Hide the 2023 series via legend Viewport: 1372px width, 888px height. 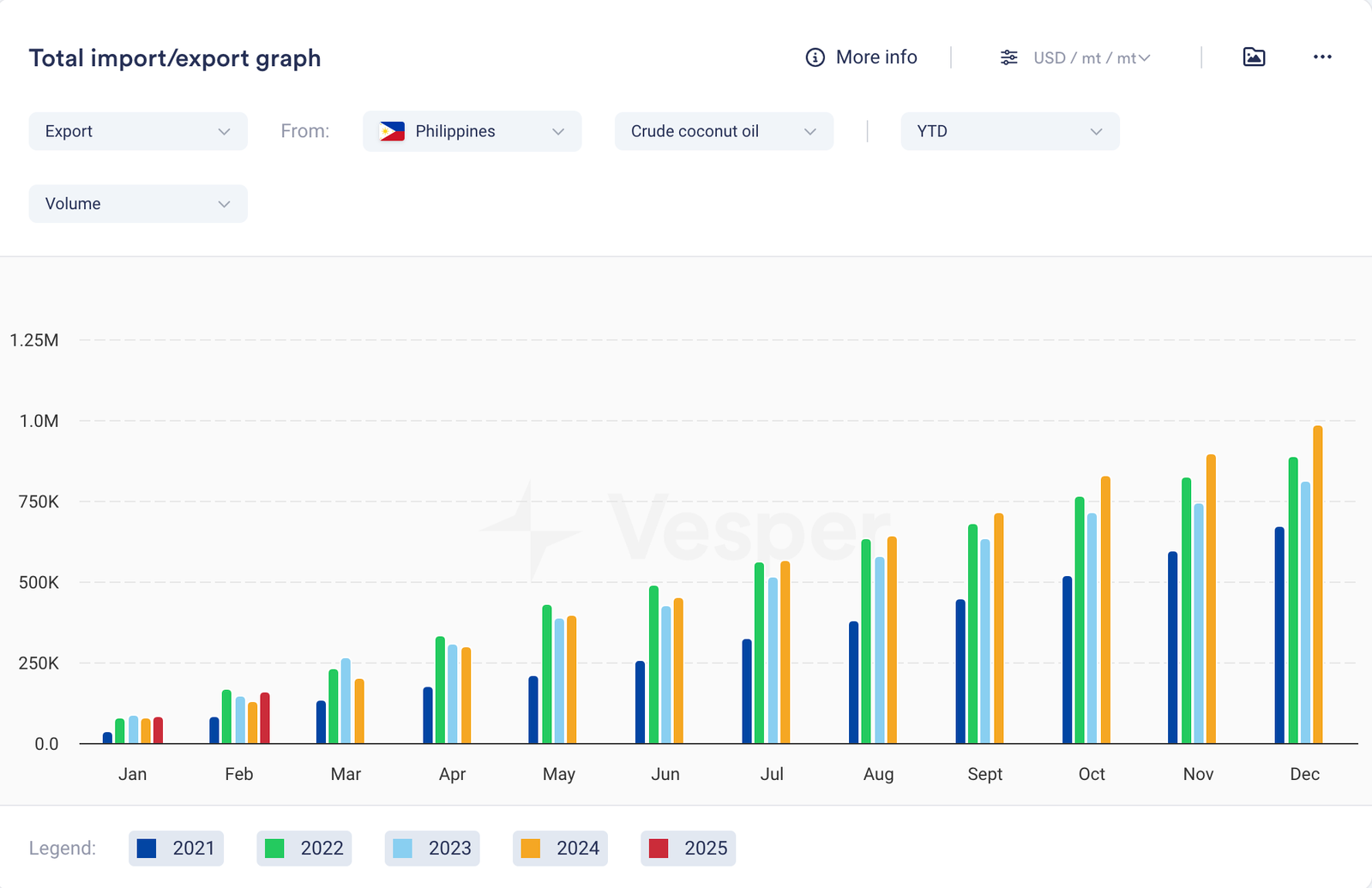(x=432, y=849)
